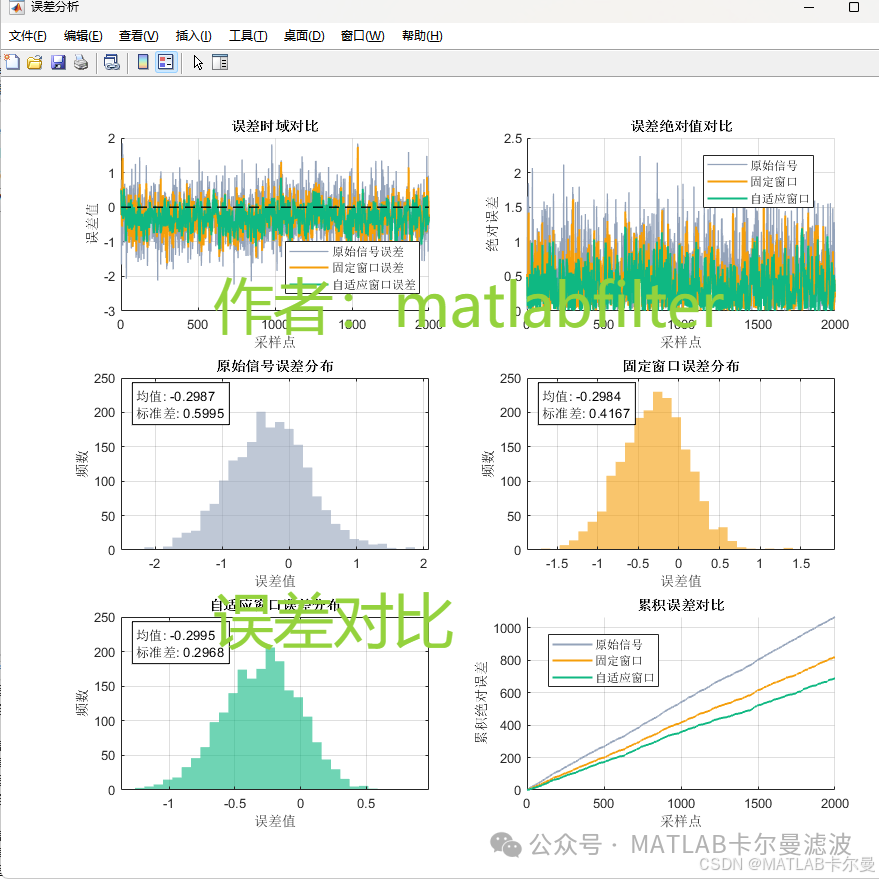Minimize the 误差分析 figure window
The width and height of the screenshot is (879, 879).
pos(809,7)
